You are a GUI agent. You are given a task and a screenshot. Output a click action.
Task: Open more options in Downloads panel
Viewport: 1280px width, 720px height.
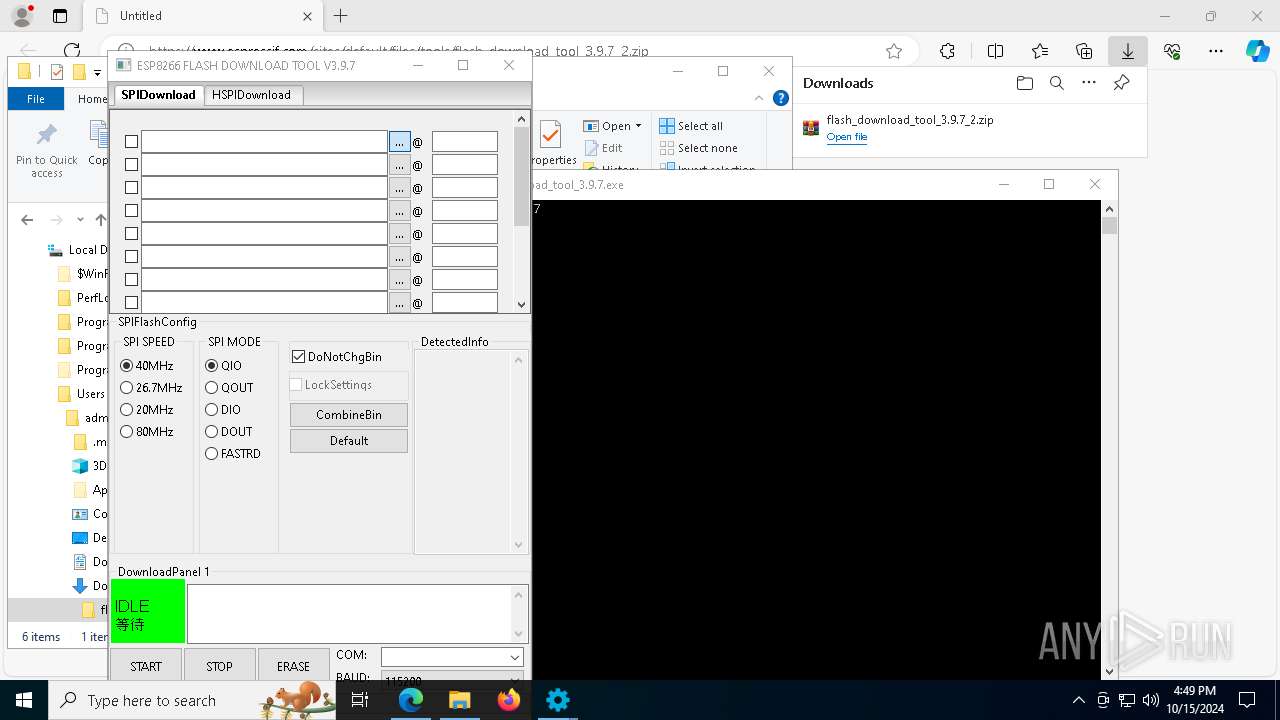(1089, 83)
